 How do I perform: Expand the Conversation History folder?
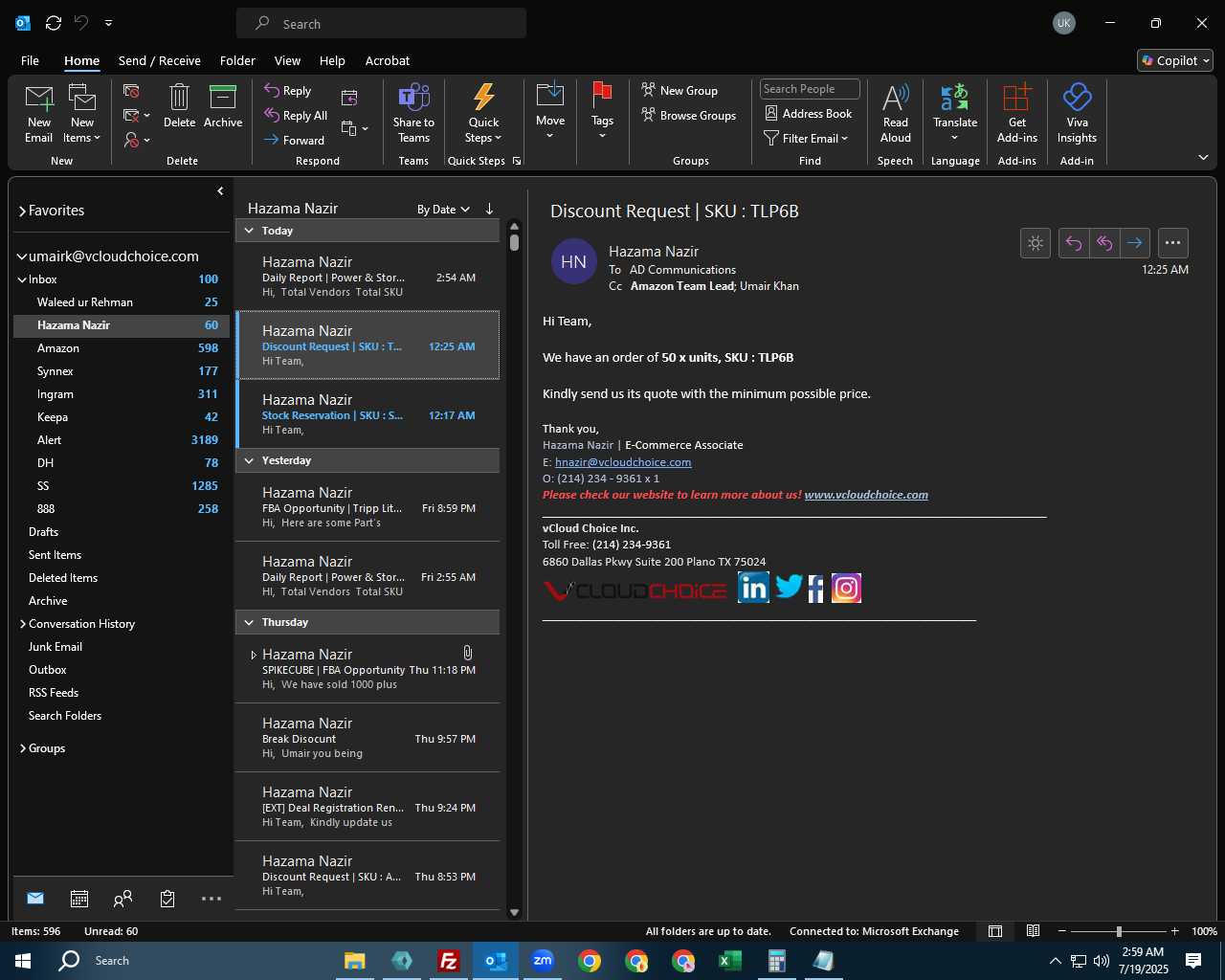click(23, 624)
